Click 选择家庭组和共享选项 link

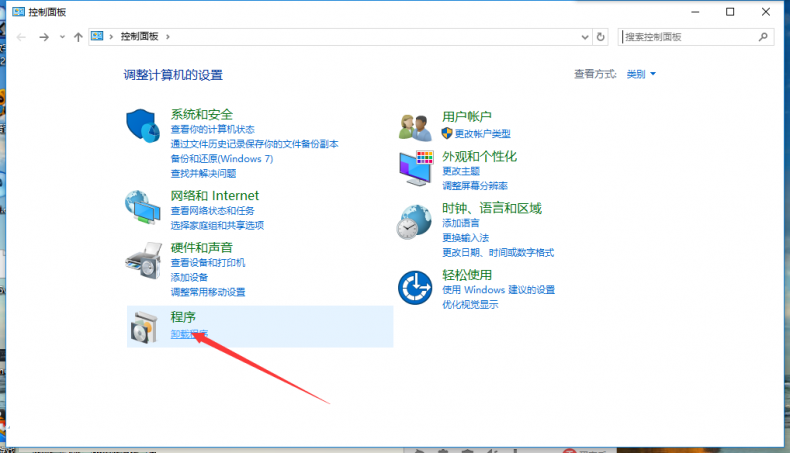point(217,225)
